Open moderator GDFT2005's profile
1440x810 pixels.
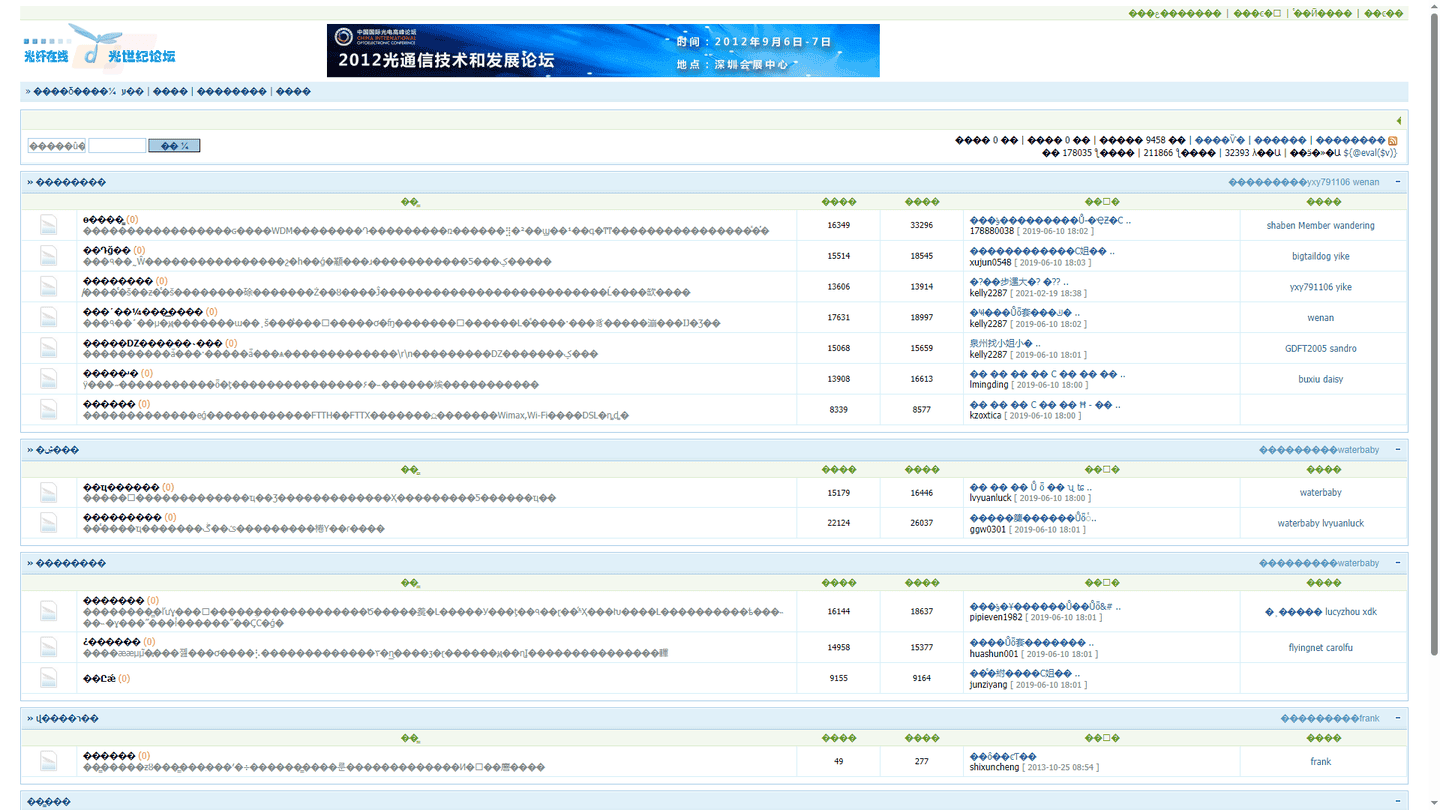point(1306,349)
